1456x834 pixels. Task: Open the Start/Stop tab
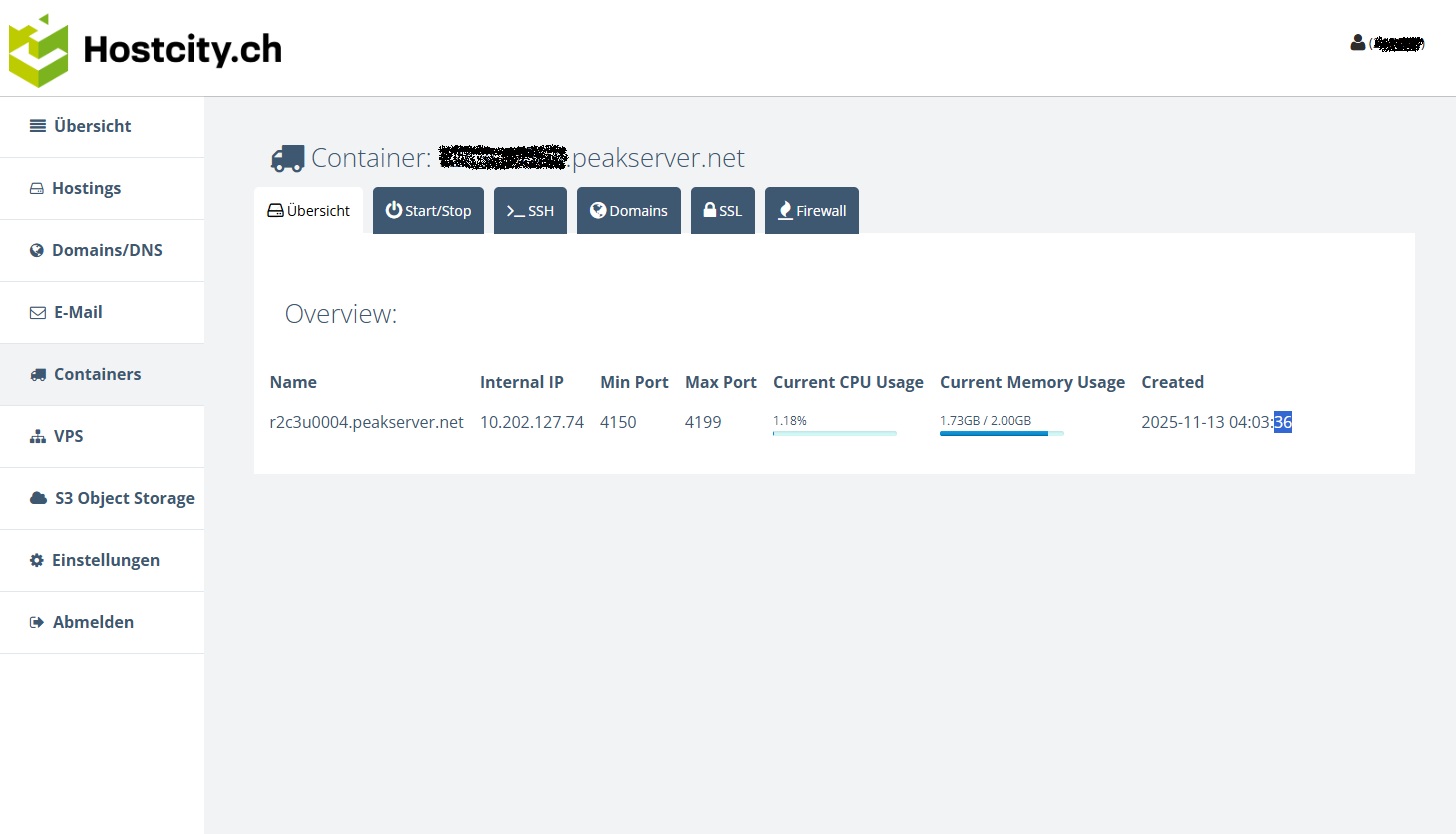coord(428,211)
